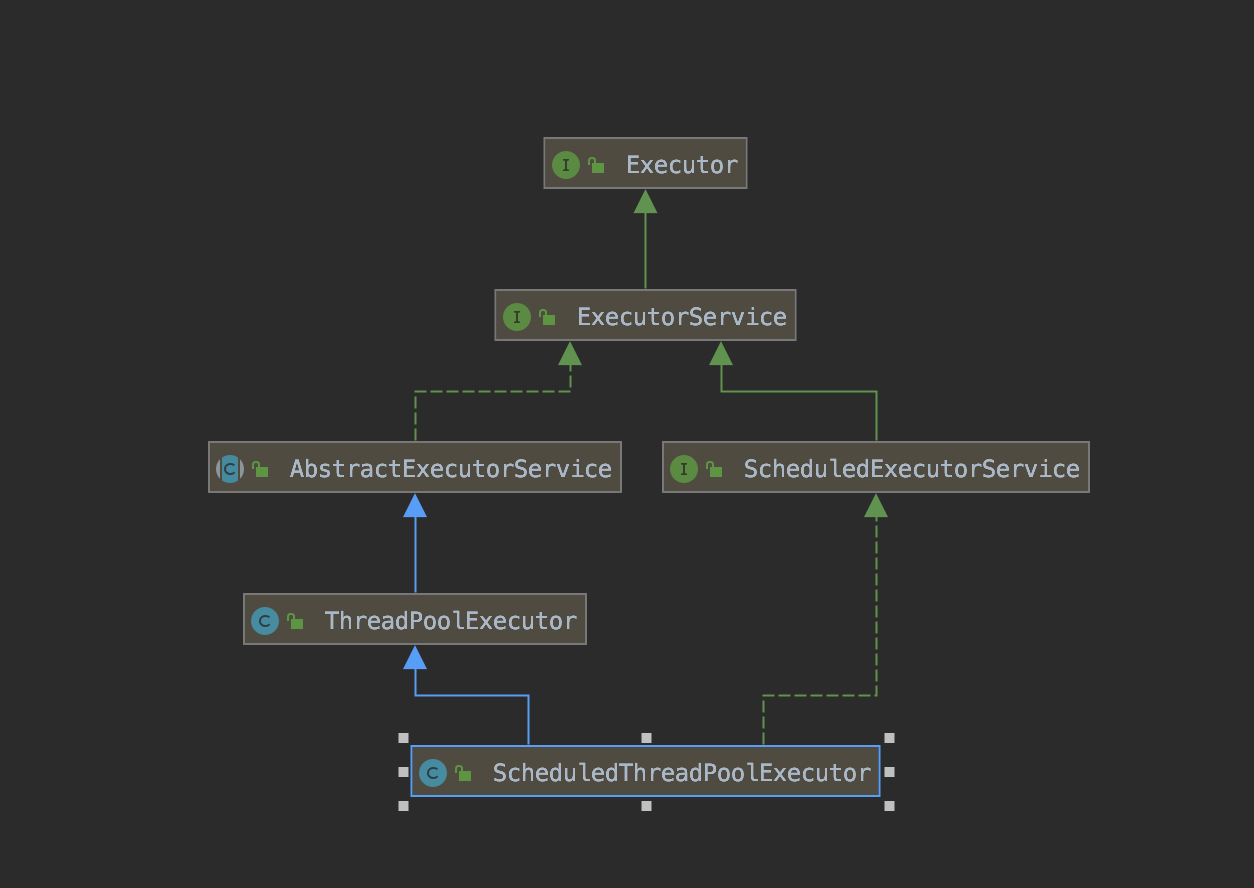
Task: Click the green lock icon on Executor
Action: [x=596, y=166]
